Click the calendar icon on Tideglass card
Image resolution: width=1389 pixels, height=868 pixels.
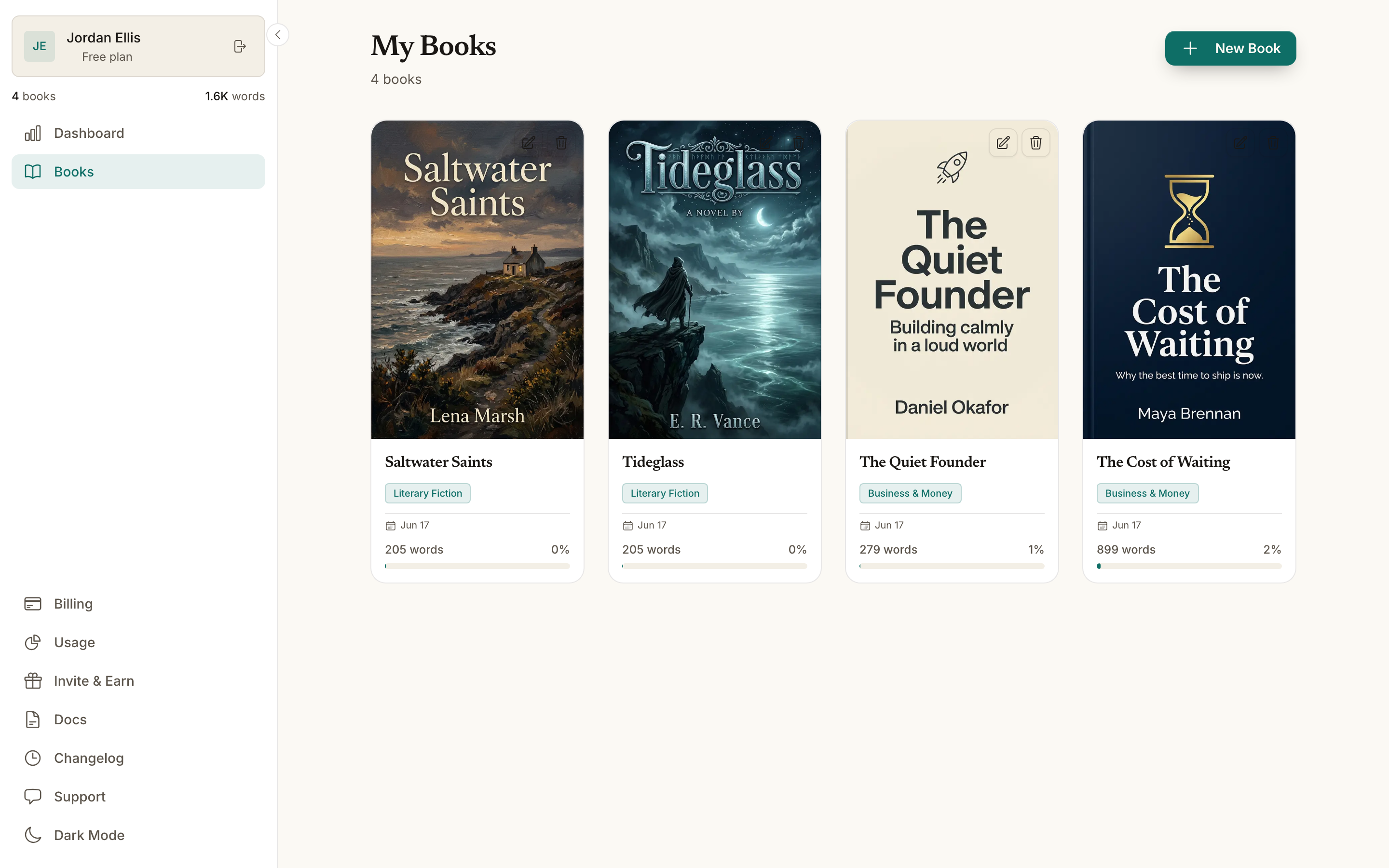coord(628,525)
